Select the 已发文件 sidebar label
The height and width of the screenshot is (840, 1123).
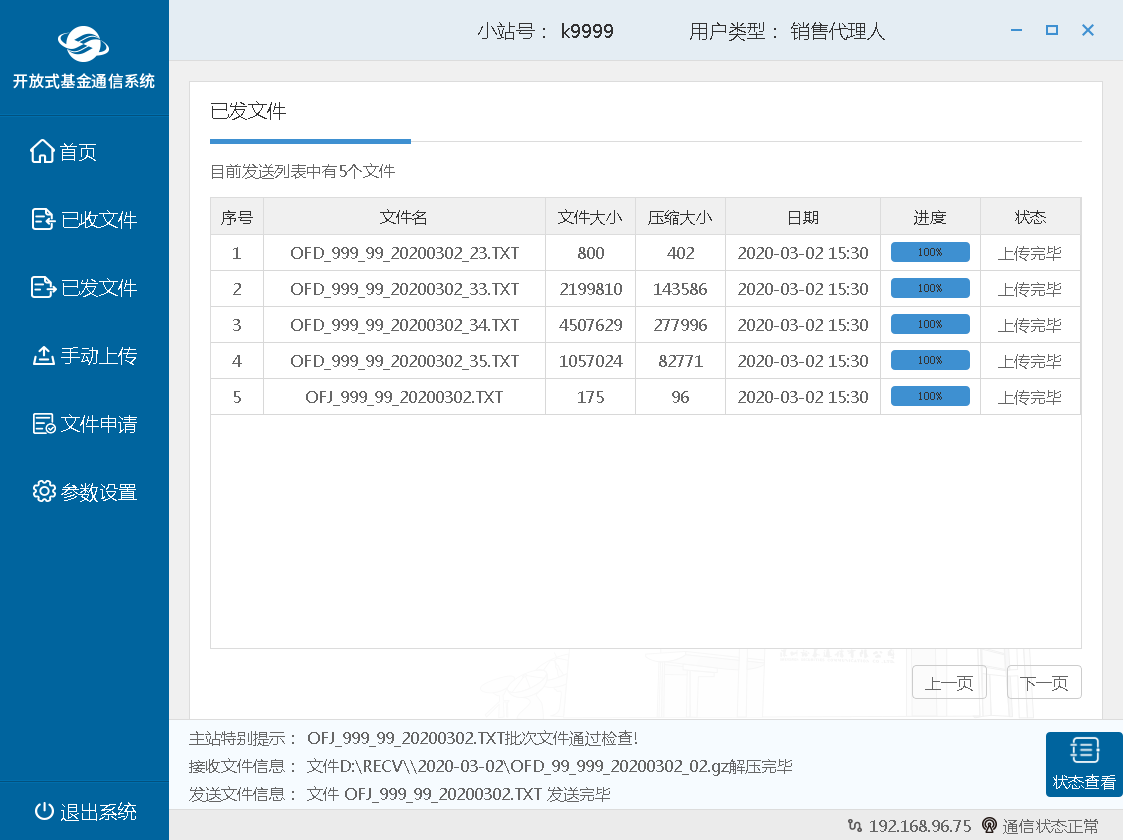pos(99,288)
